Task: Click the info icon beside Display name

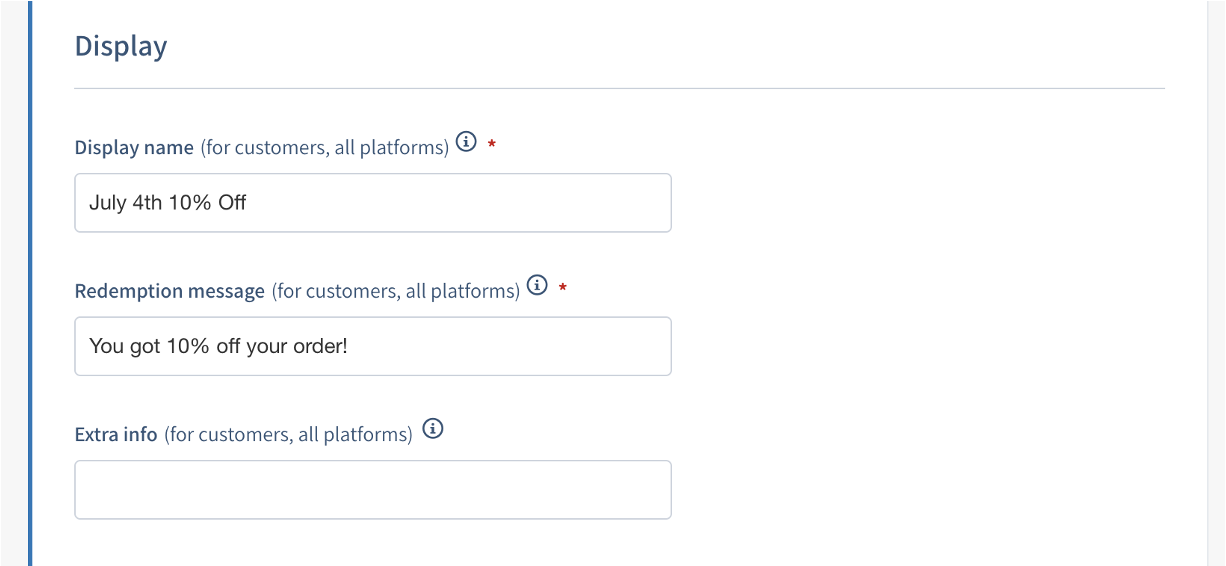Action: 466,142
